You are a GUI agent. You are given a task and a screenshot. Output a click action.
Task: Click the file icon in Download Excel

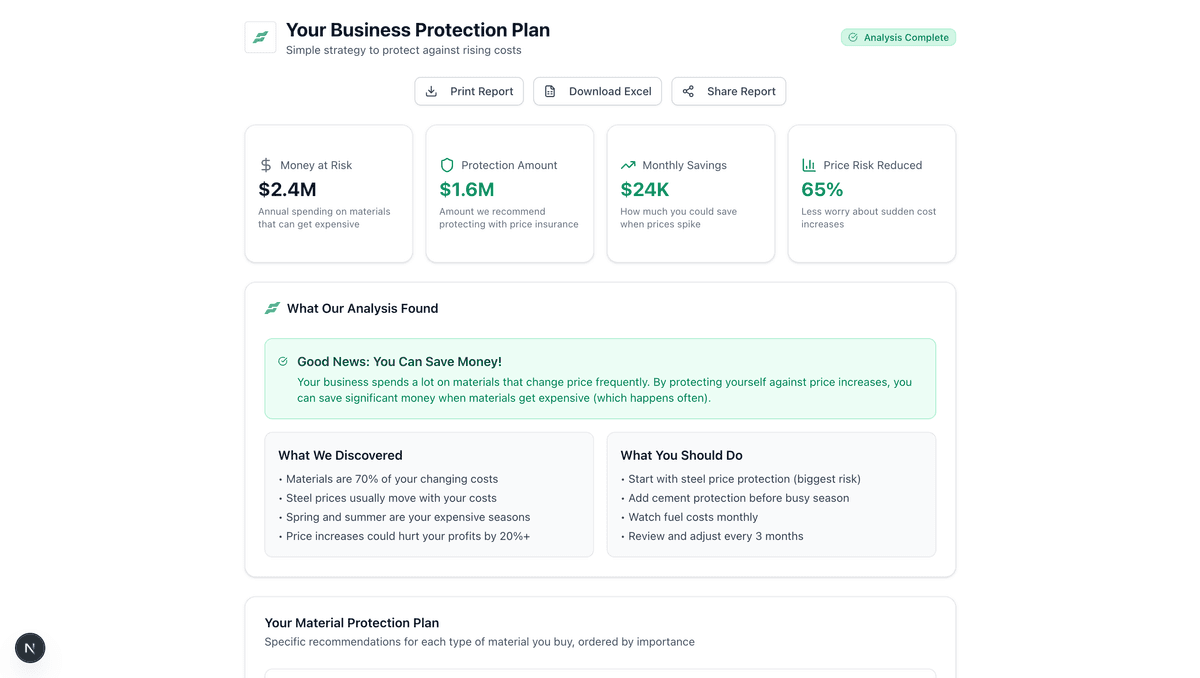[550, 91]
